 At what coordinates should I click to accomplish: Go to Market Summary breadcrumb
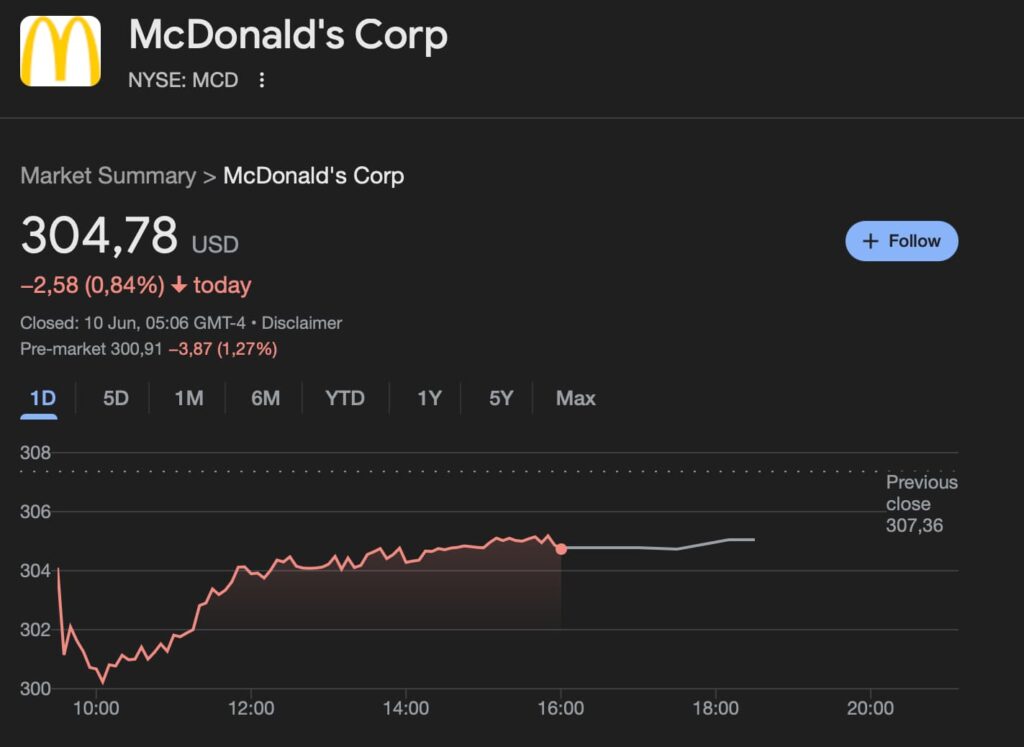(108, 176)
